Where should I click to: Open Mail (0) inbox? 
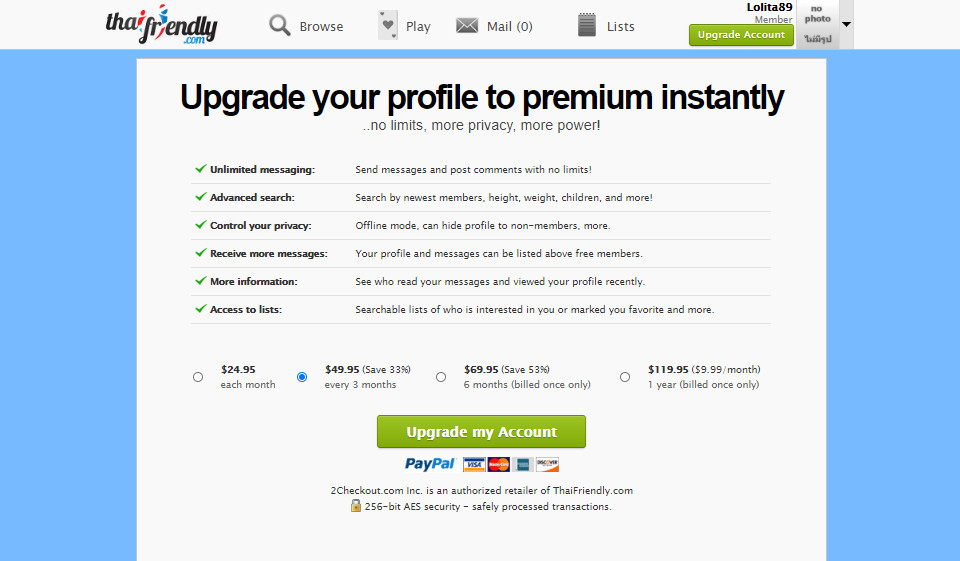[509, 27]
